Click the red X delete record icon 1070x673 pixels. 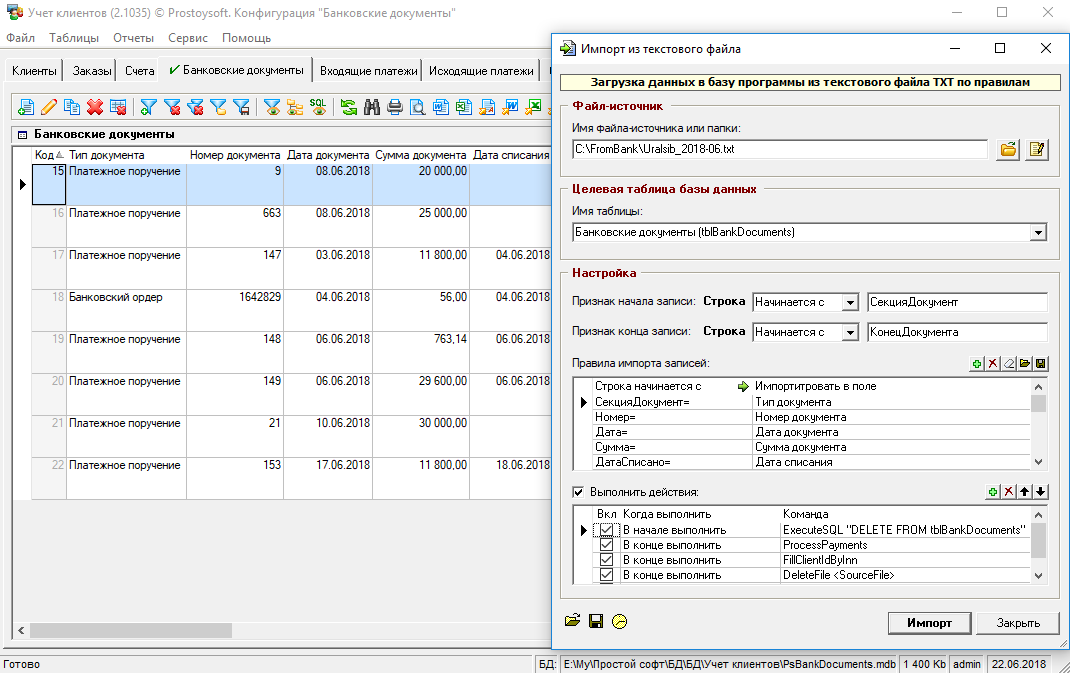point(95,107)
